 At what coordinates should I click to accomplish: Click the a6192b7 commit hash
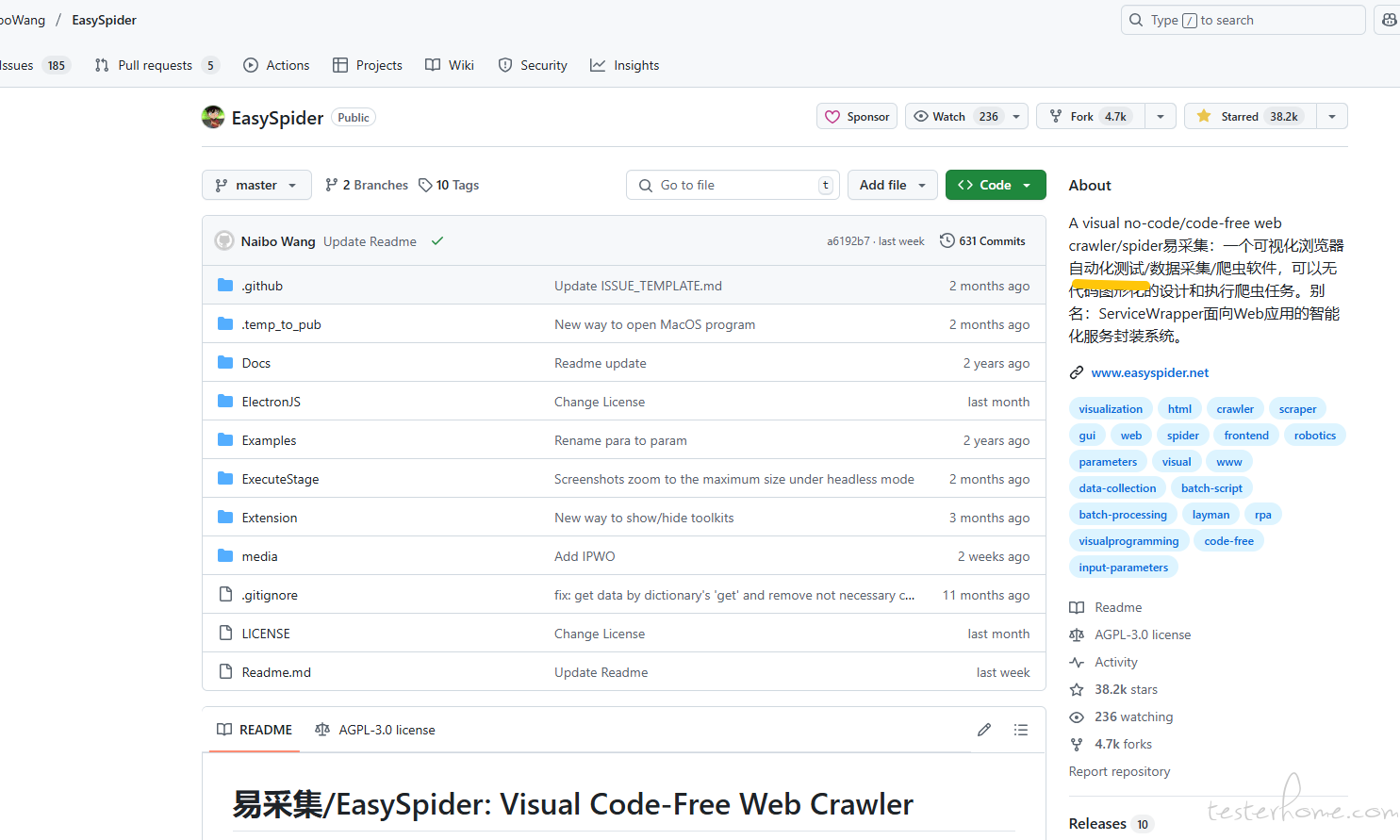coord(848,241)
